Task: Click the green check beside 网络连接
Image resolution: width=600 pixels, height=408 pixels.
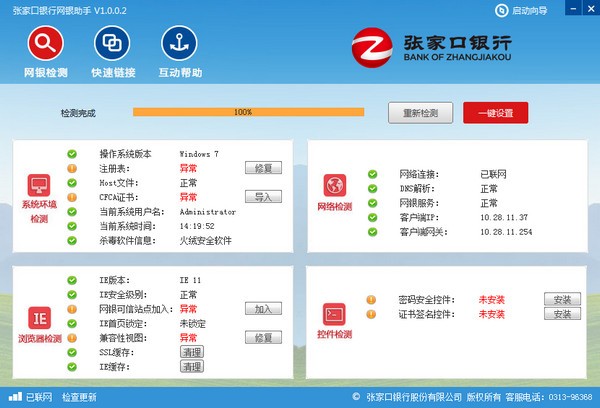Action: 372,175
